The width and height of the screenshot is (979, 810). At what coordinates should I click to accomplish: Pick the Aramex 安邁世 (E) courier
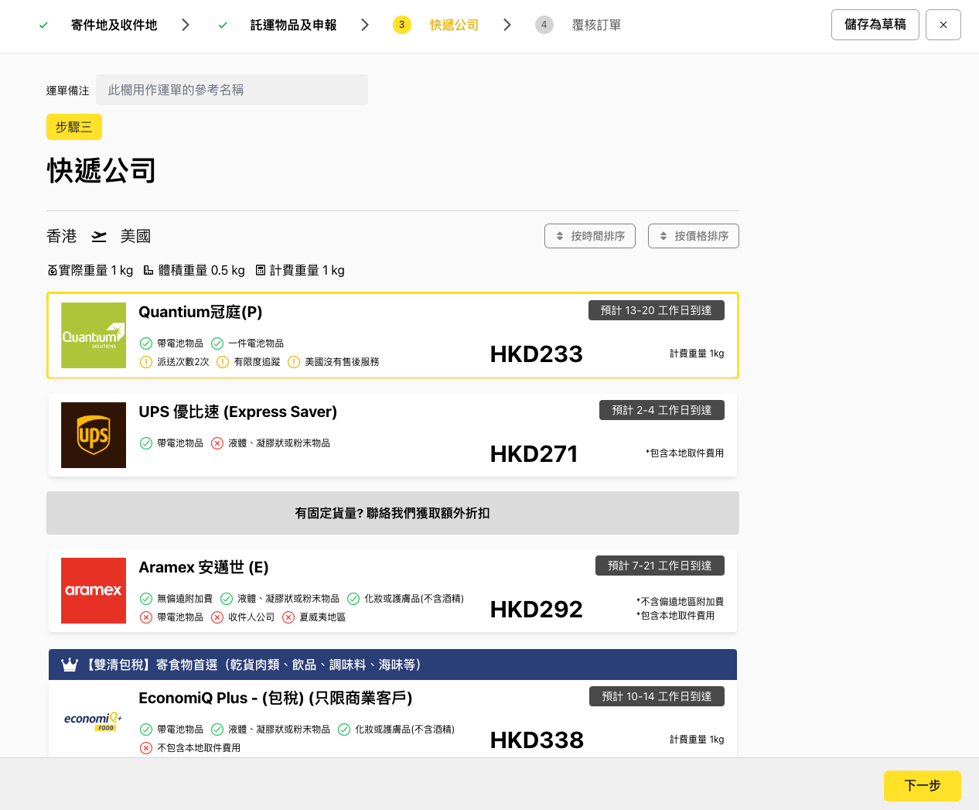click(x=392, y=590)
